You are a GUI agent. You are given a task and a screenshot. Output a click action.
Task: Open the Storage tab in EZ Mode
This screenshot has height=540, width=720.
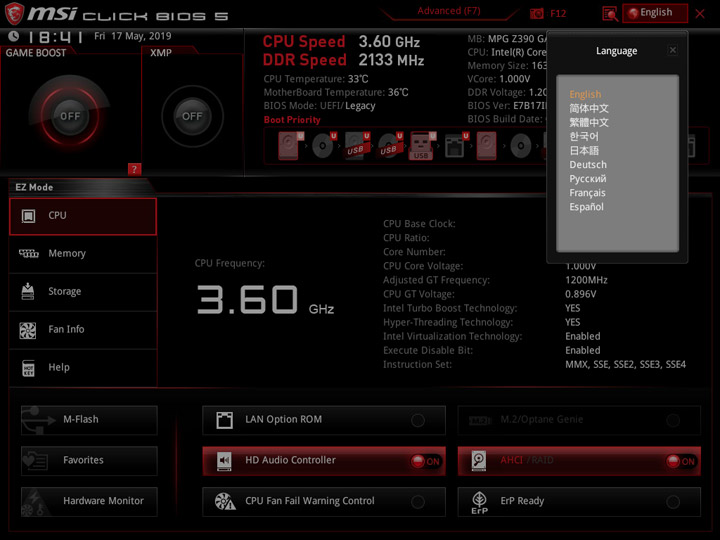[x=83, y=292]
